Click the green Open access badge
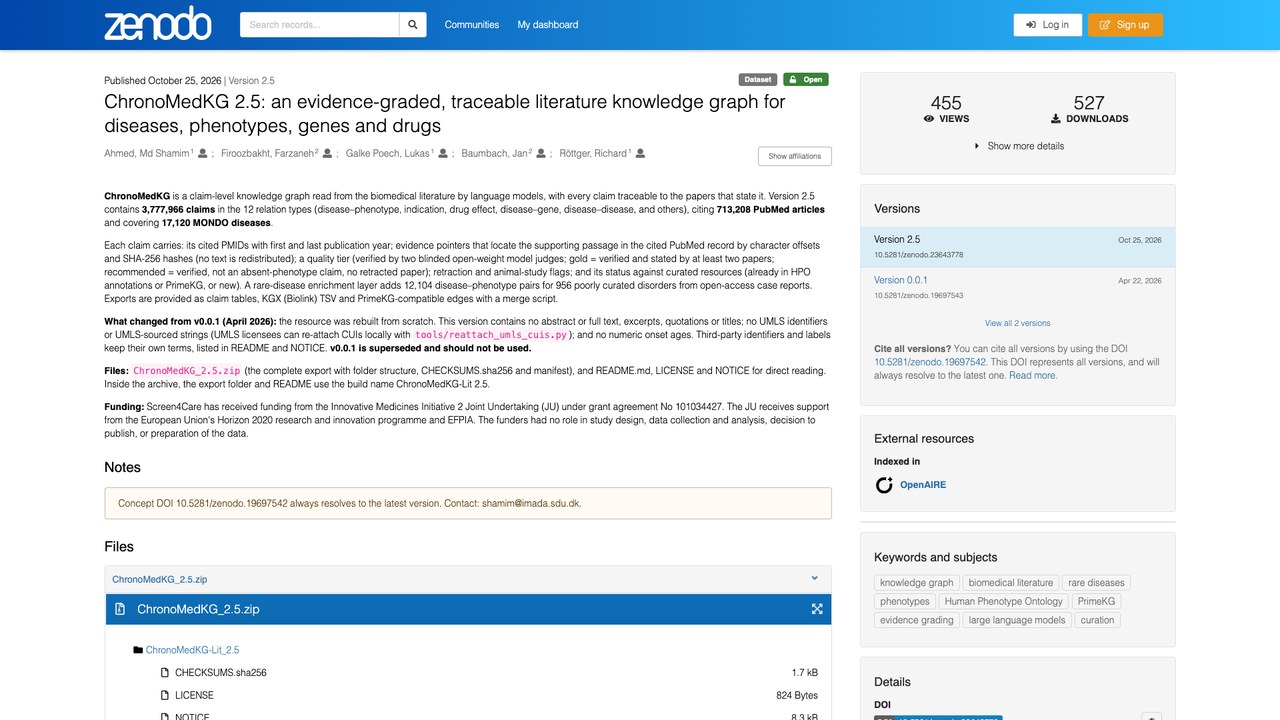1280x720 pixels. coord(806,80)
